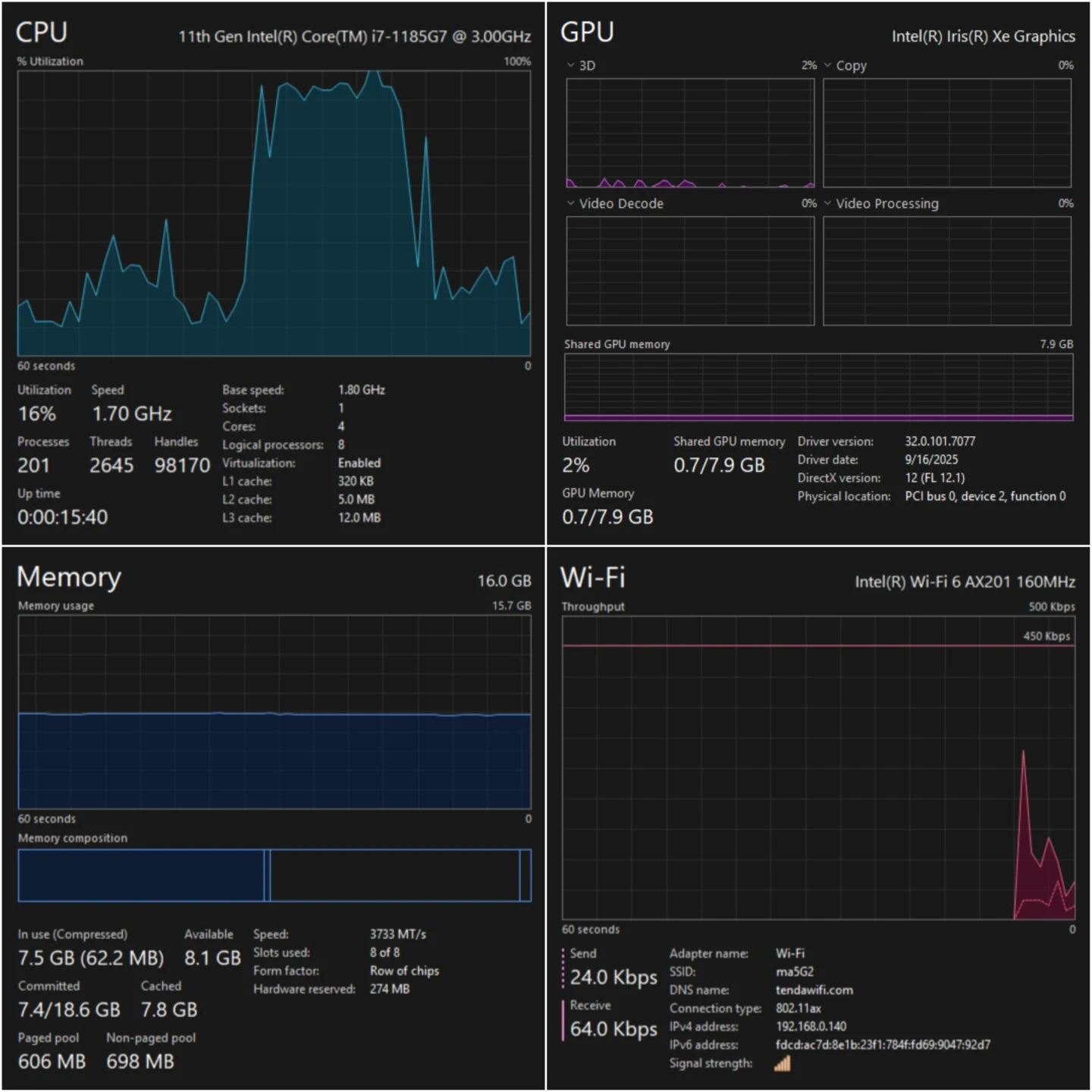Click the CPU Up time value
The height and width of the screenshot is (1092, 1092).
63,517
